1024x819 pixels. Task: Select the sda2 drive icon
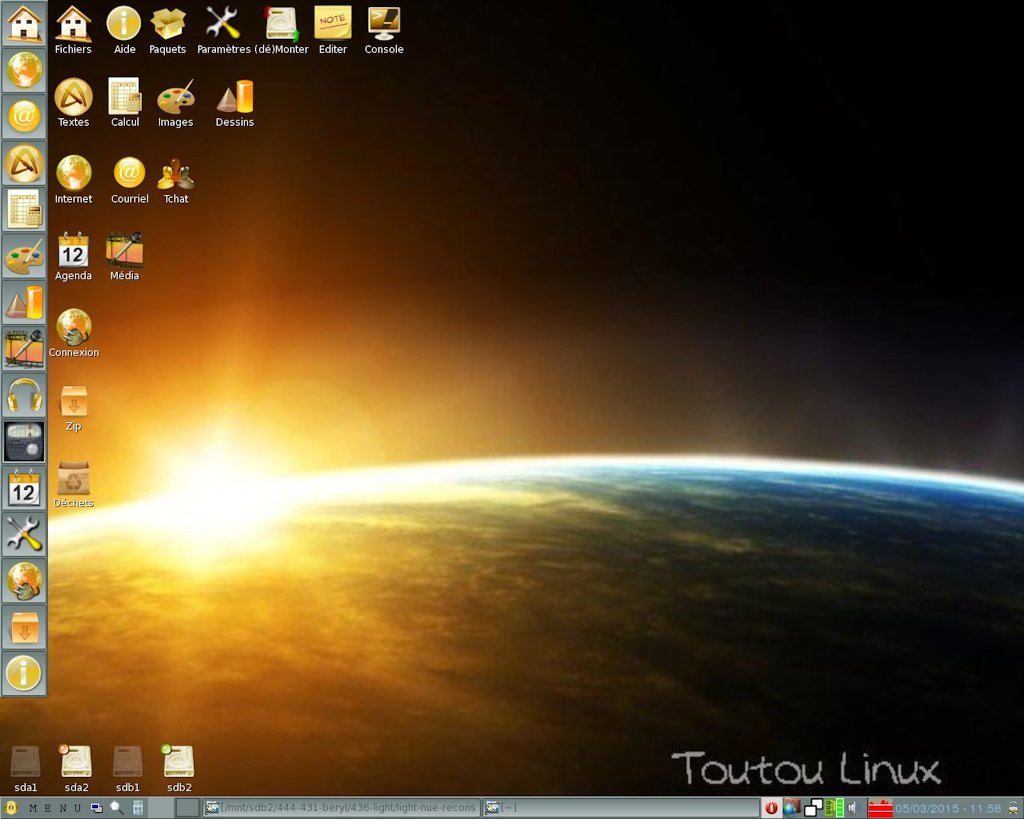(x=76, y=769)
